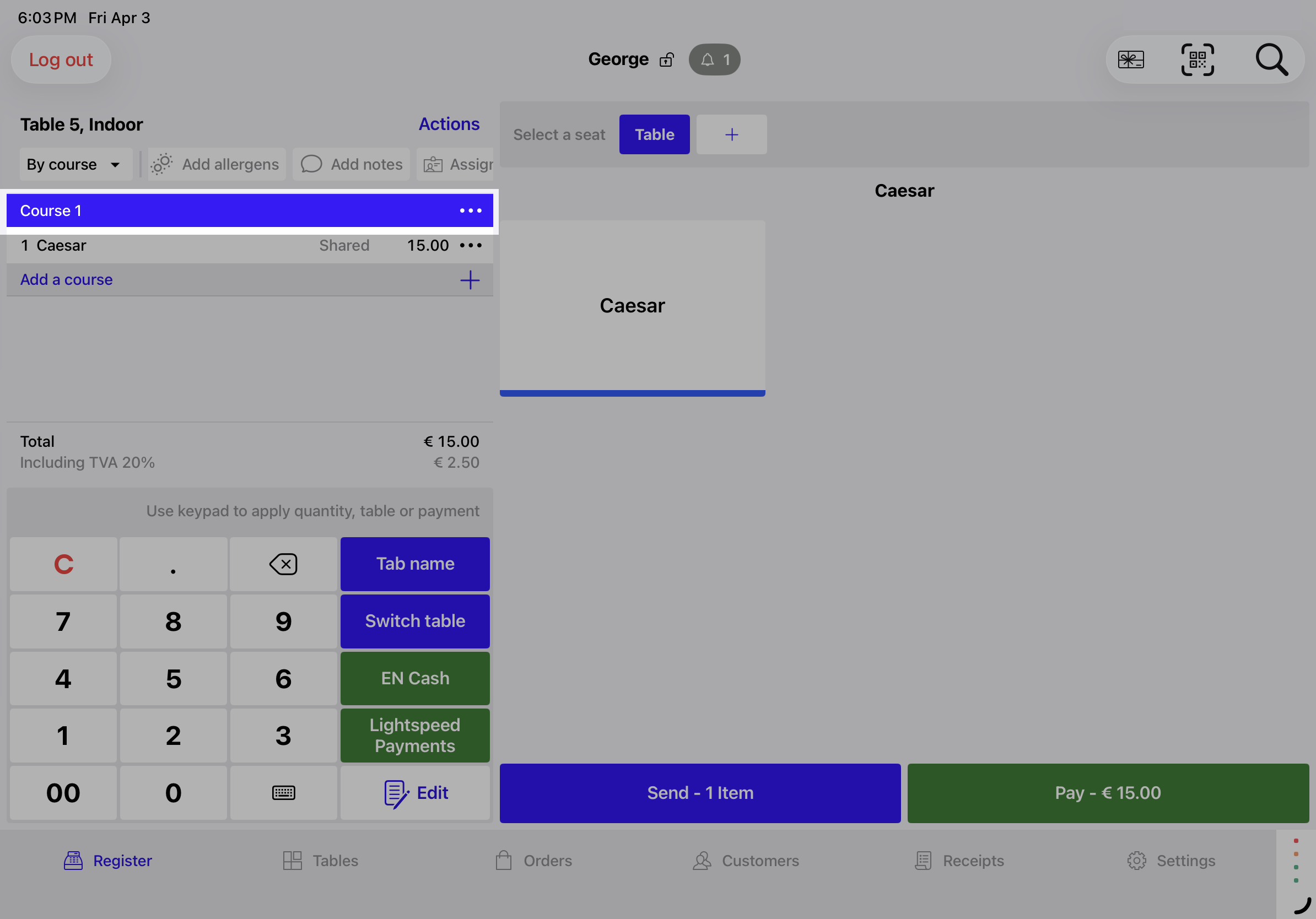
Task: Open the Course 1 ellipsis menu
Action: pyautogui.click(x=470, y=210)
